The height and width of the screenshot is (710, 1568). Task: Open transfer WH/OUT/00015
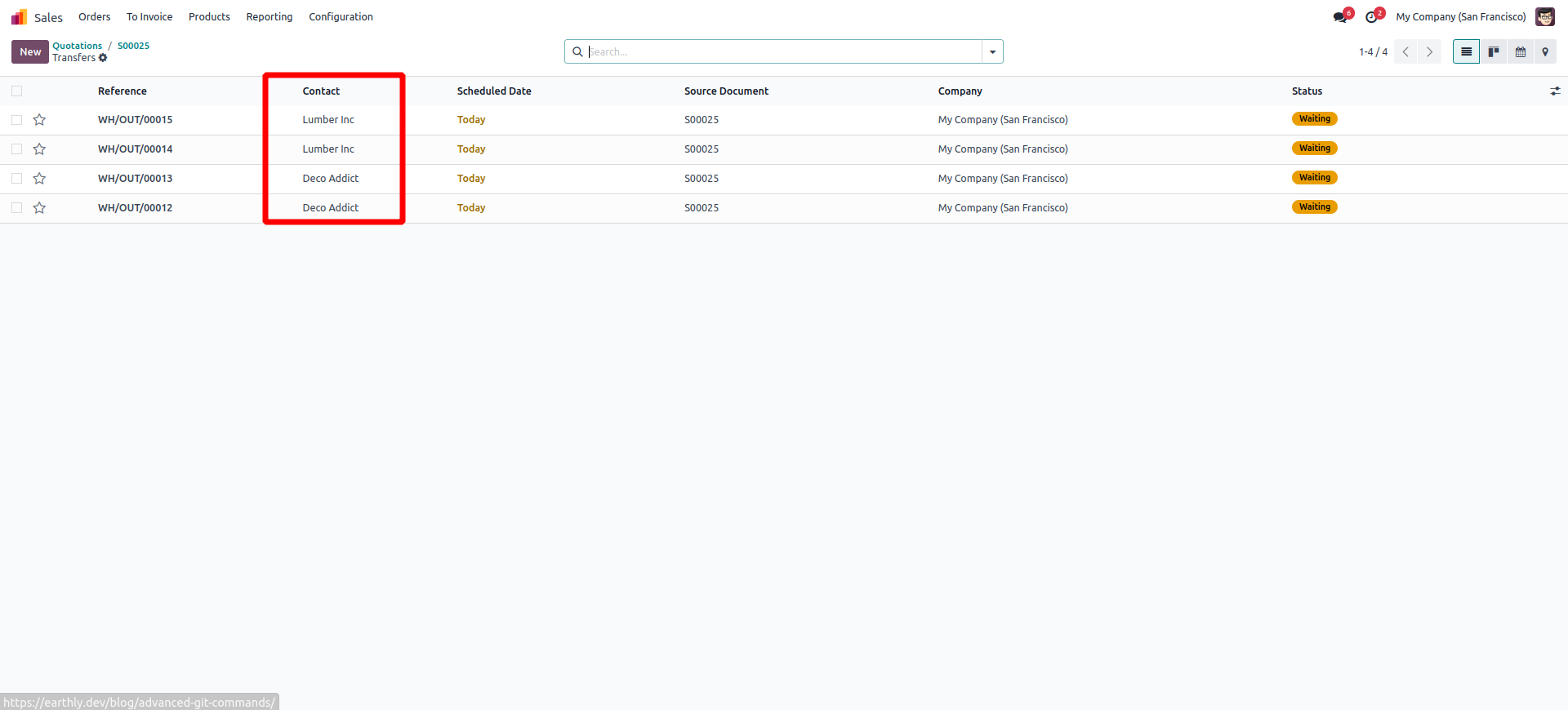135,120
